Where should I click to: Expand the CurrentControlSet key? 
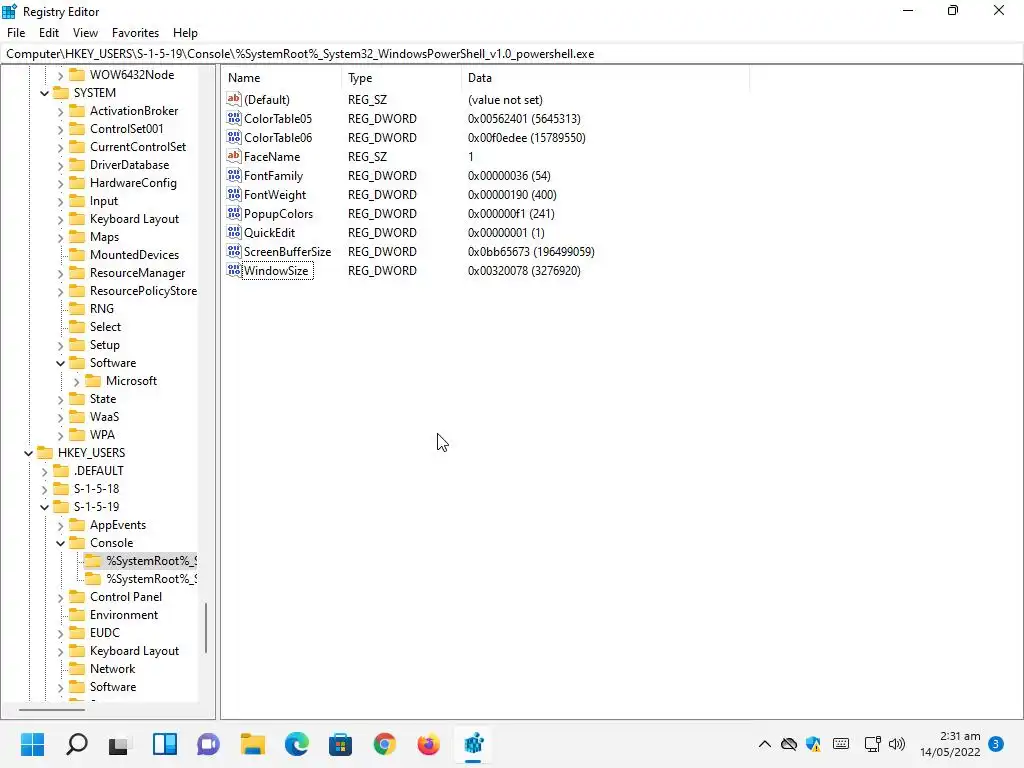(x=60, y=148)
